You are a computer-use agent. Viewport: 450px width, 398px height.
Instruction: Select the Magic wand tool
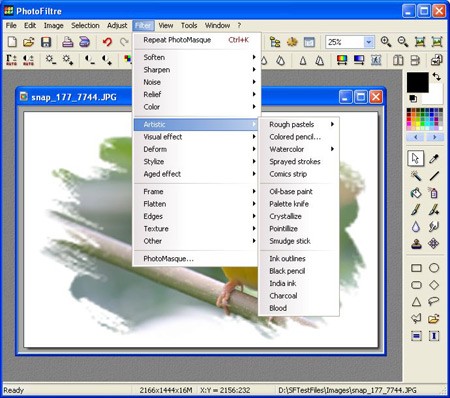point(416,175)
